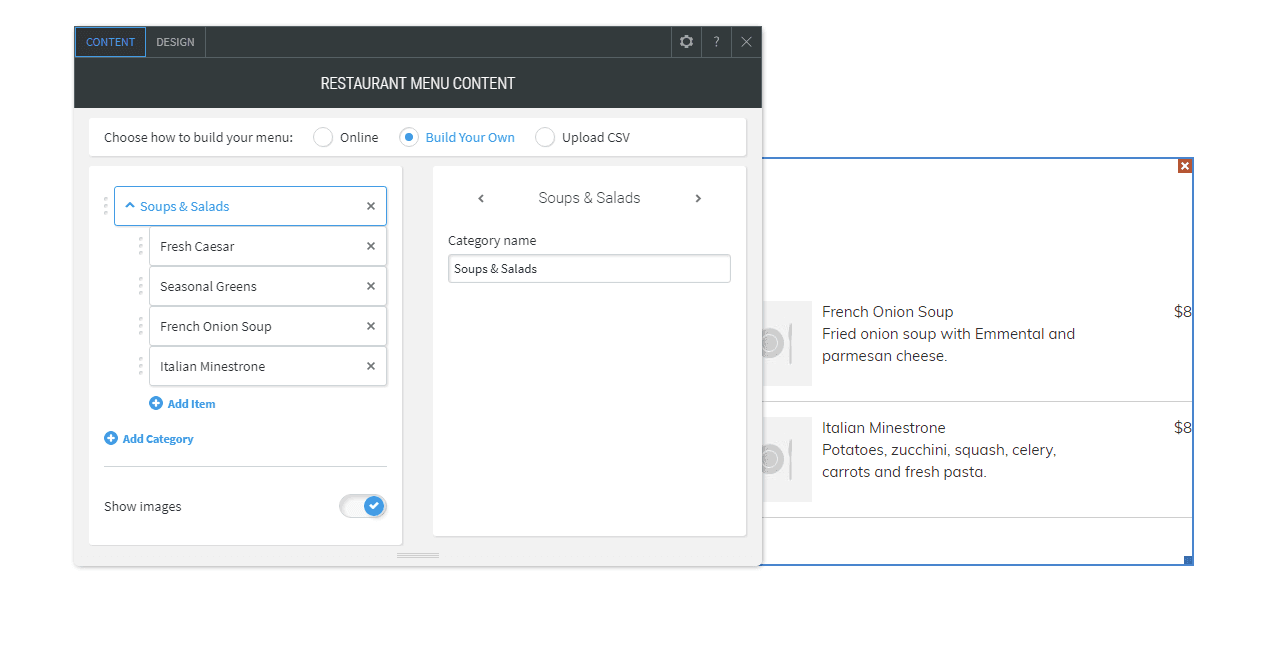Click the Fresh Caesar drag handle
1278x657 pixels.
point(140,246)
